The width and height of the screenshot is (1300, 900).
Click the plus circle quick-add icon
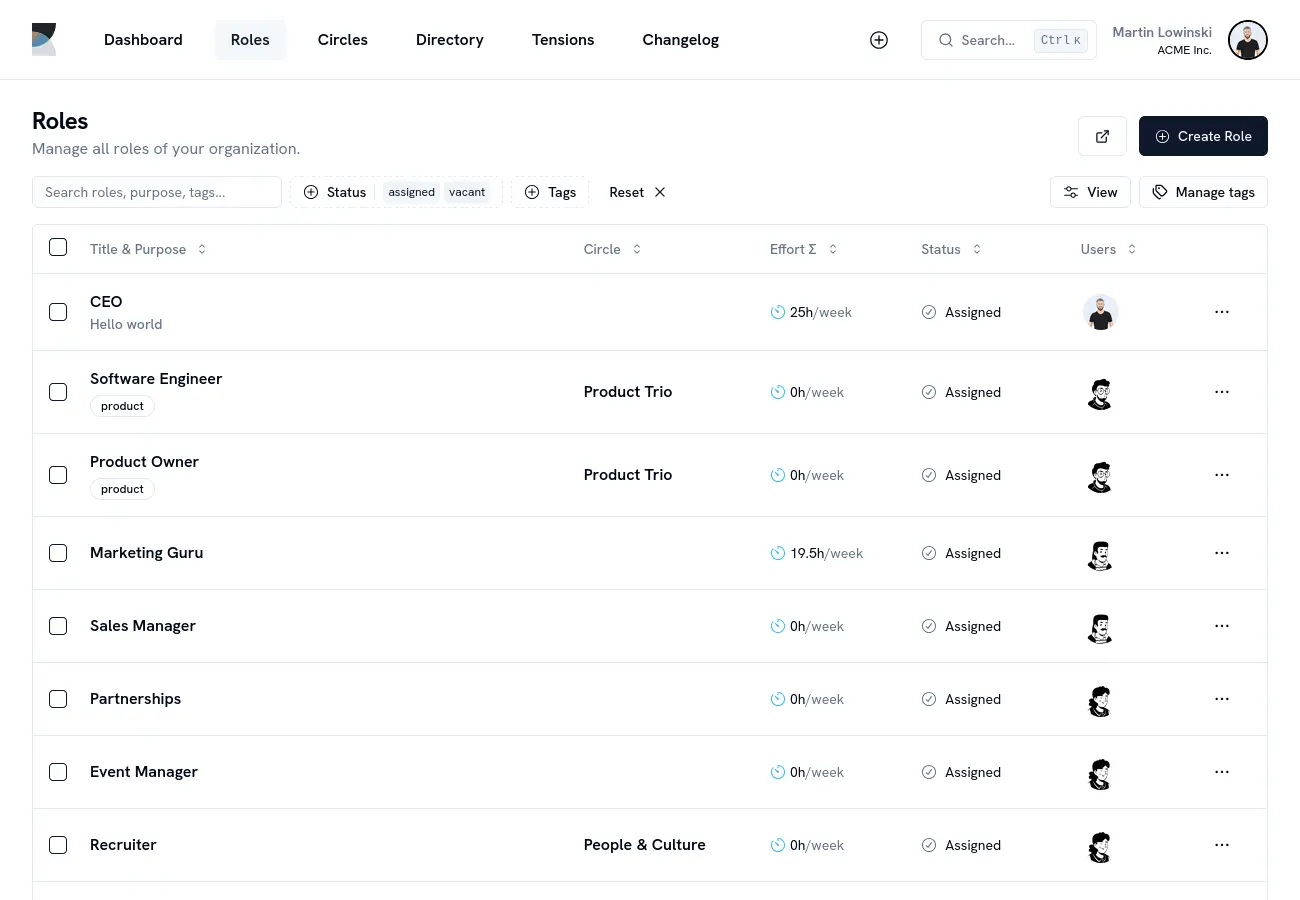click(879, 40)
